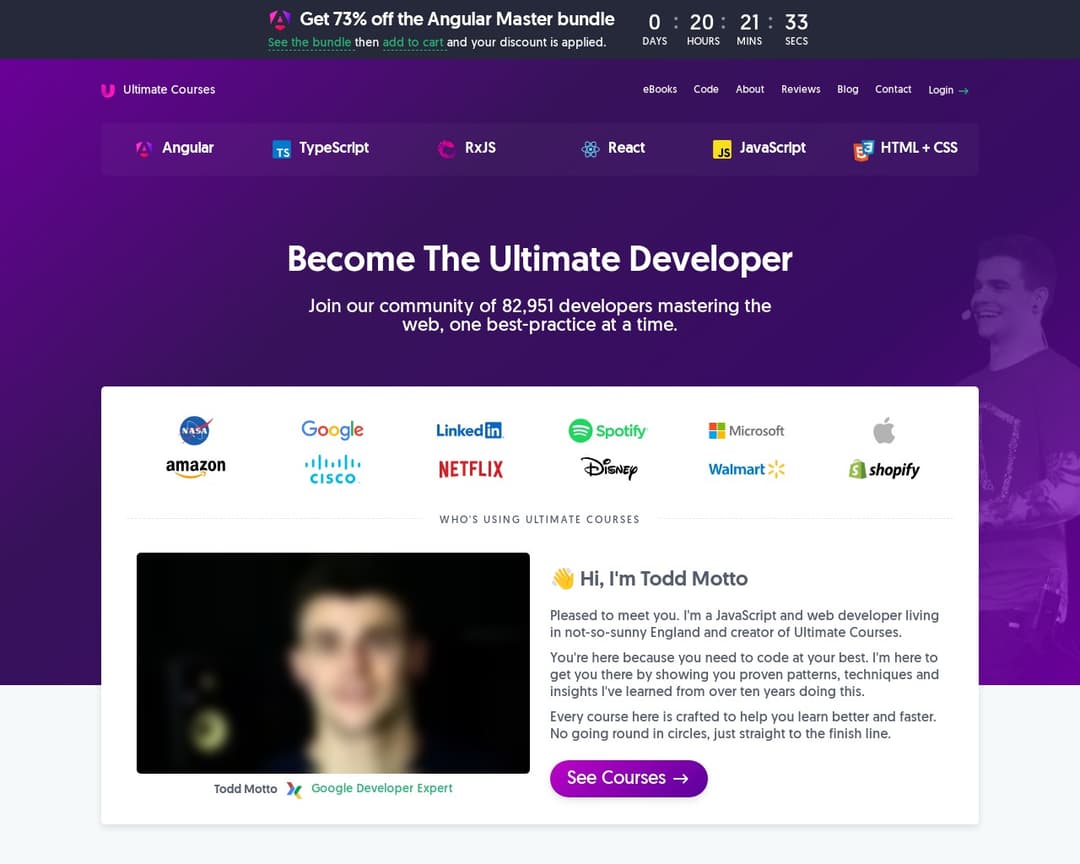Screen dimensions: 1080x864
Task: Open the Reviews page
Action: [800, 90]
